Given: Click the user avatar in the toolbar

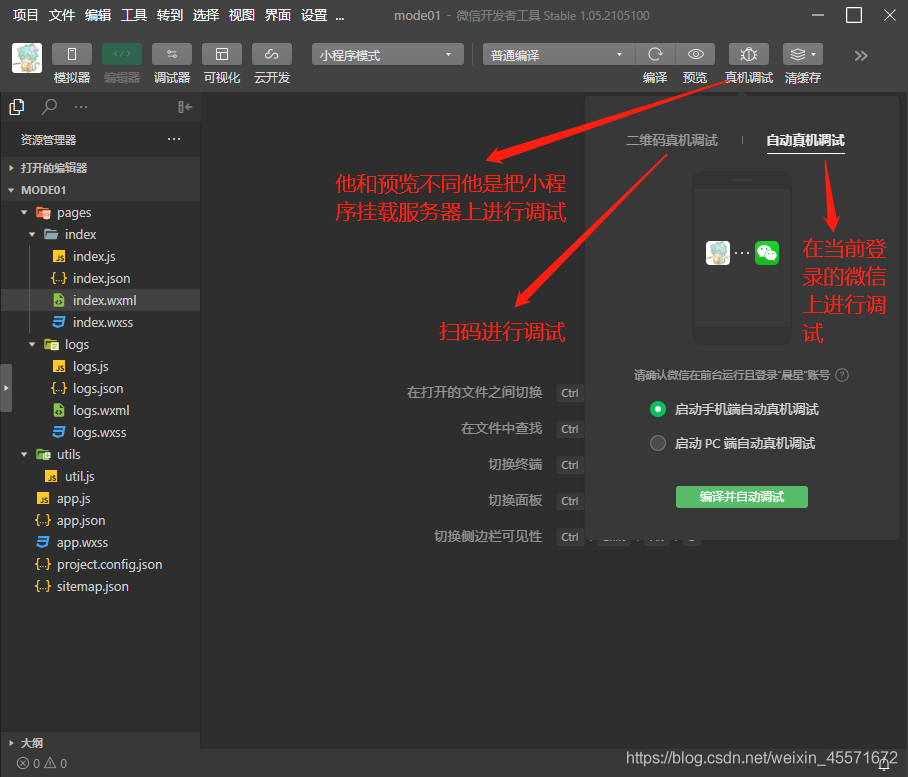Looking at the screenshot, I should [x=26, y=56].
